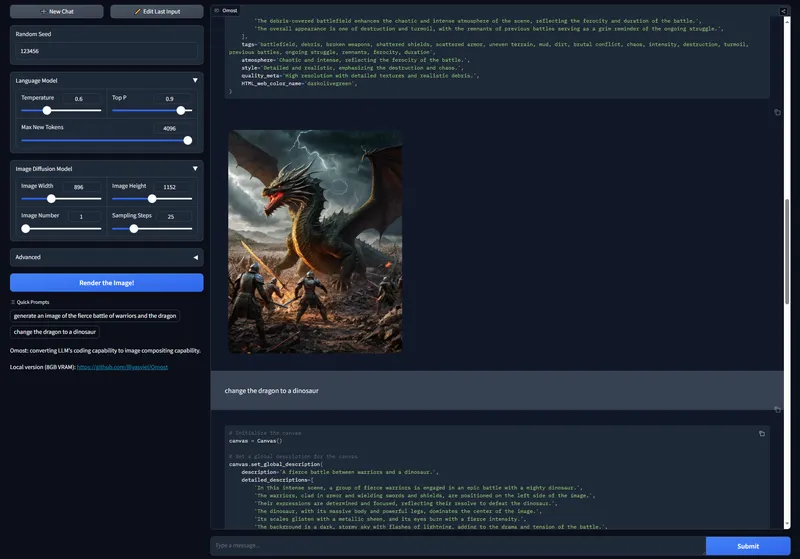
Task: Copy the first code response message
Action: tap(777, 112)
